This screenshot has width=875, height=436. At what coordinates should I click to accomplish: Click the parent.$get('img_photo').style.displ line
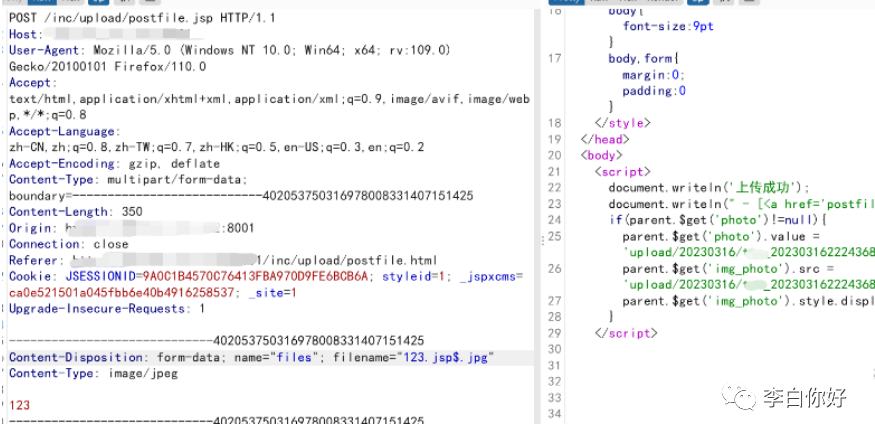[749, 301]
